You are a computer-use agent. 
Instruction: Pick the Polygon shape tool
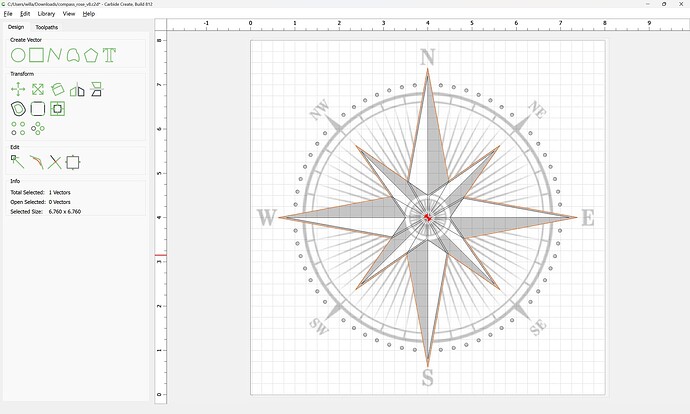click(91, 55)
